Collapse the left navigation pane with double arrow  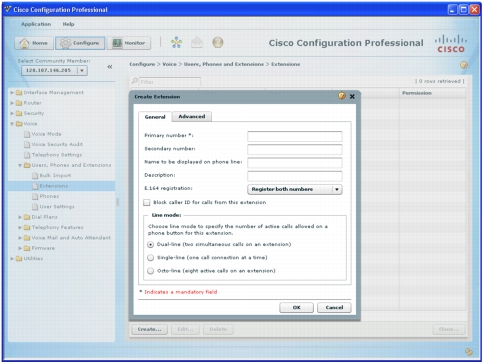click(x=110, y=67)
